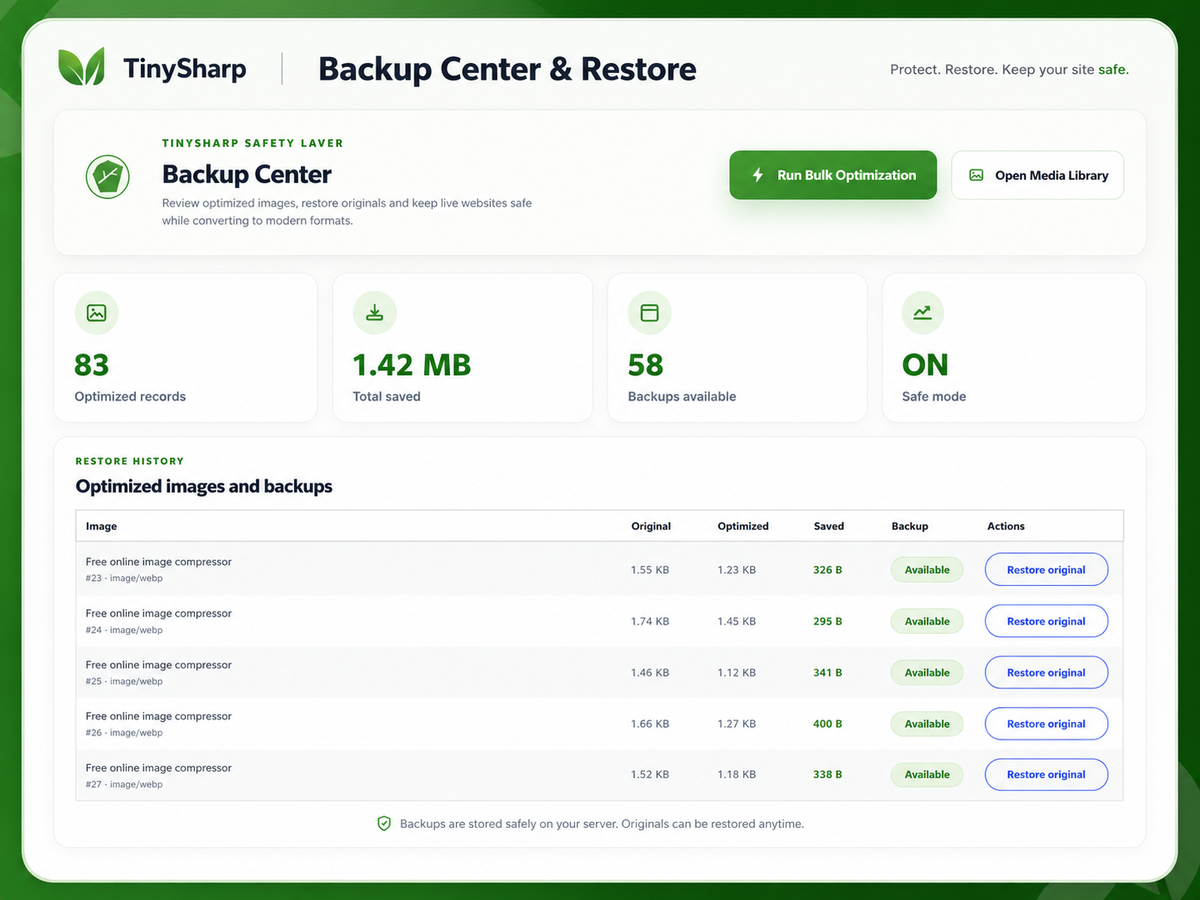1200x900 pixels.
Task: Click optimized size 1.23 KB
Action: 737,570
